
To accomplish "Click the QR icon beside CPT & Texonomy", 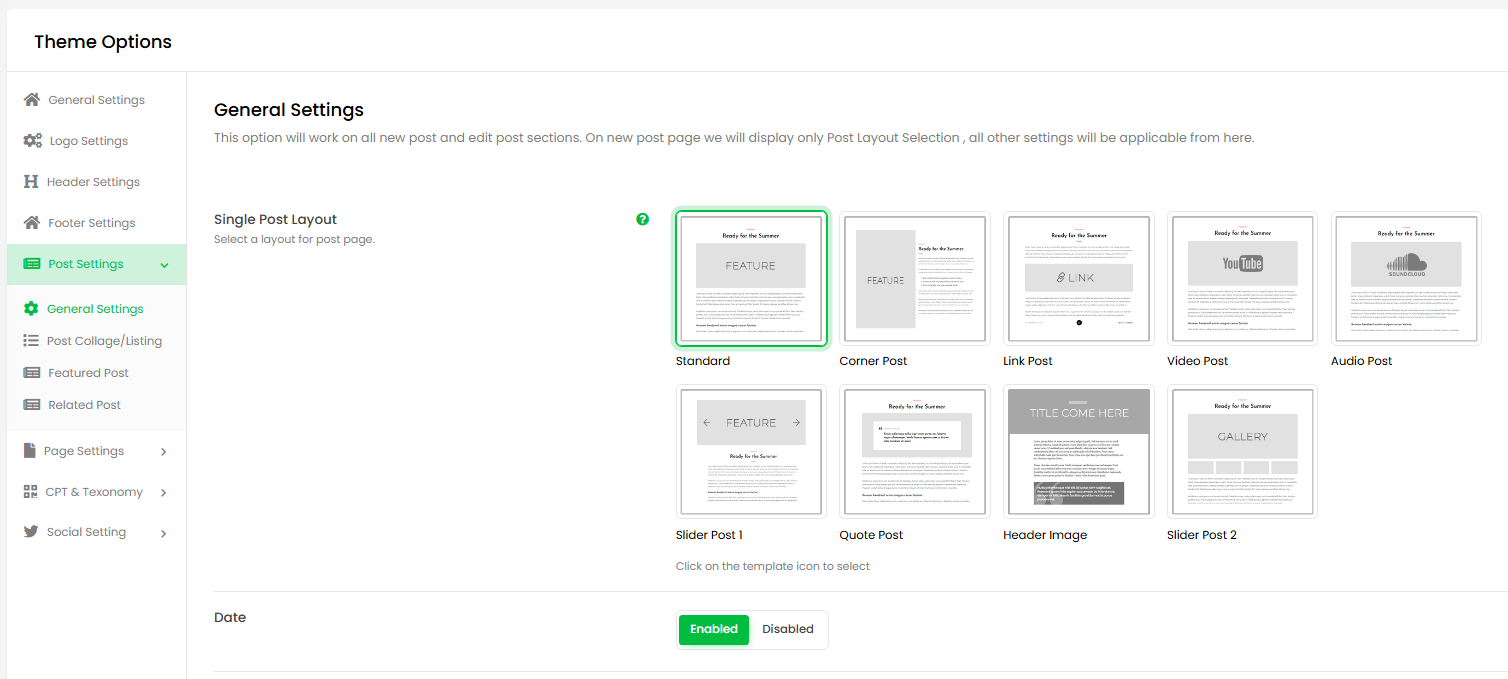I will 29,492.
